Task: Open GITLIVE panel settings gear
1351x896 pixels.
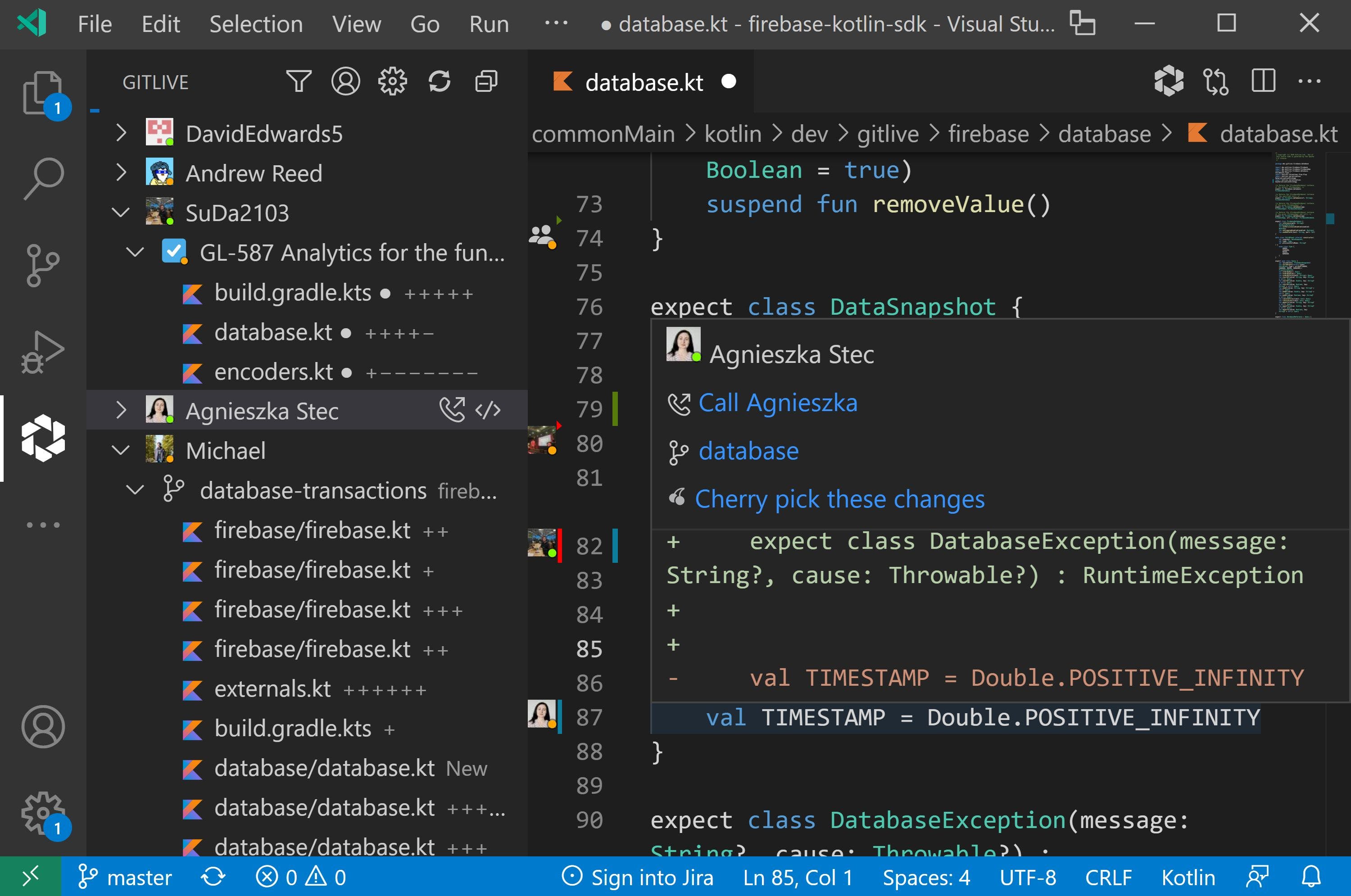Action: (393, 81)
